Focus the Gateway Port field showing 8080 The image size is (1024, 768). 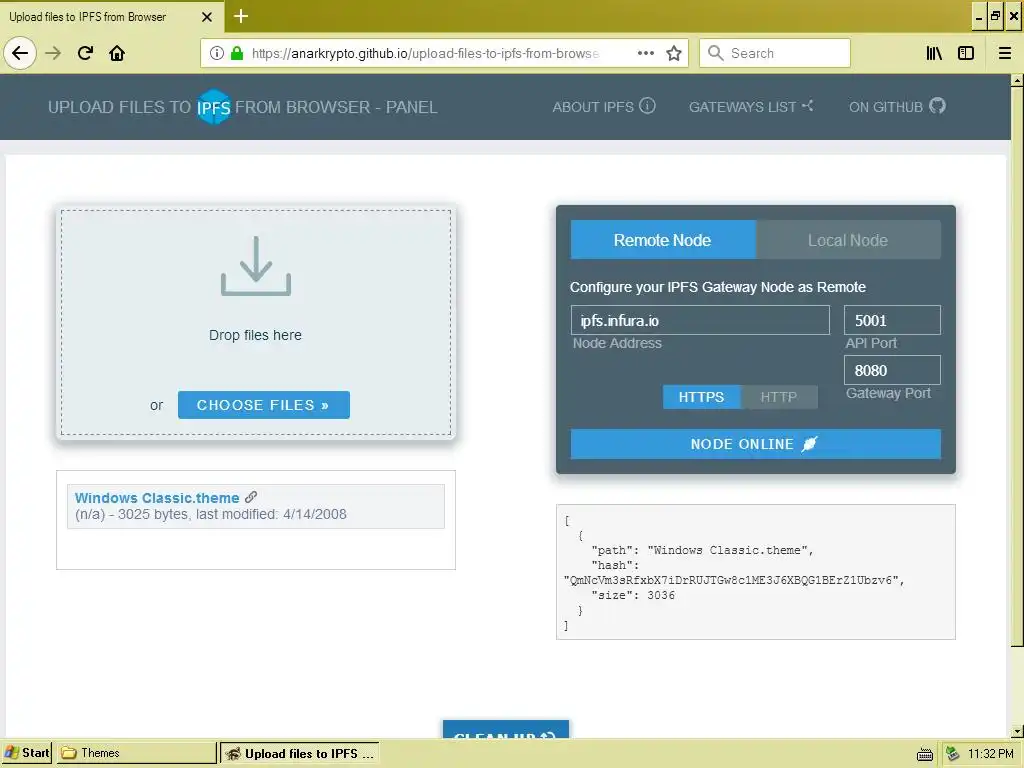point(892,370)
